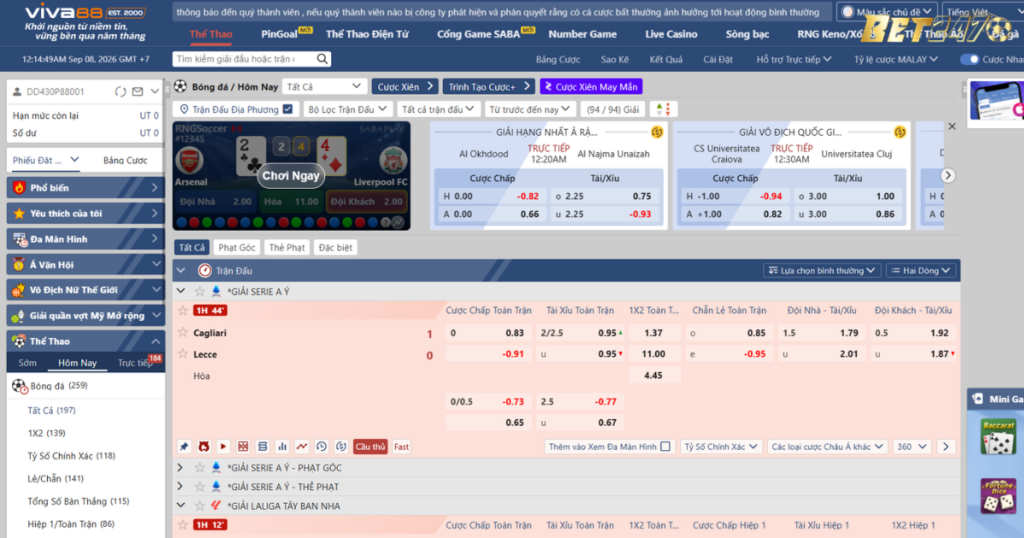Click the coin icon on Al Okhdood card
Image resolution: width=1024 pixels, height=538 pixels.
pyautogui.click(x=657, y=133)
